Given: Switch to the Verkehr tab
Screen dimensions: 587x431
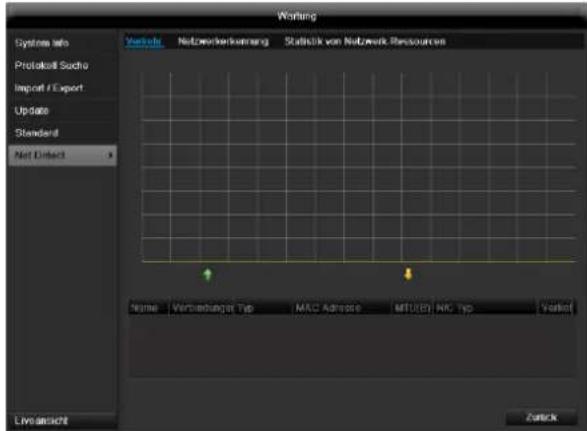Looking at the screenshot, I should (144, 42).
